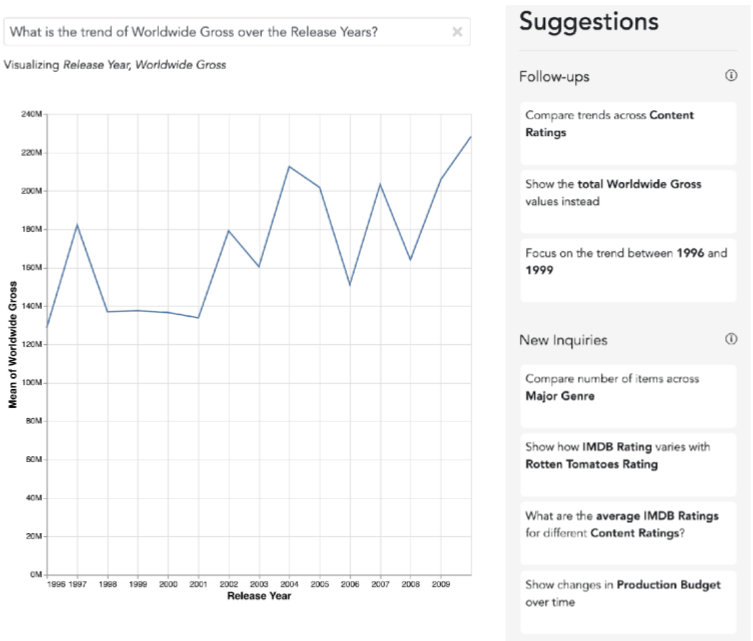Choose "Show the total Worldwide Gross" suggestion
The width and height of the screenshot is (753, 641).
(628, 193)
